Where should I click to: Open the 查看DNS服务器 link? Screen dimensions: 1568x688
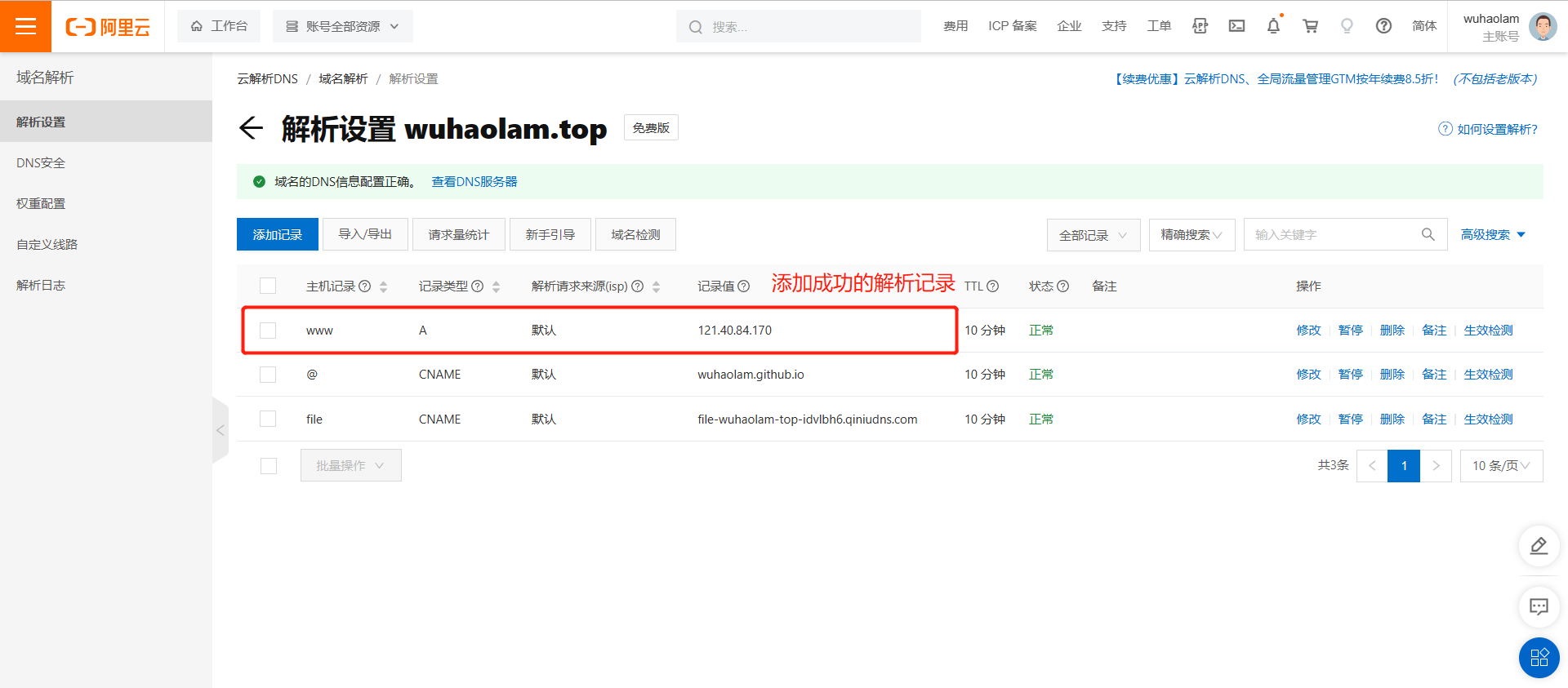click(x=474, y=181)
